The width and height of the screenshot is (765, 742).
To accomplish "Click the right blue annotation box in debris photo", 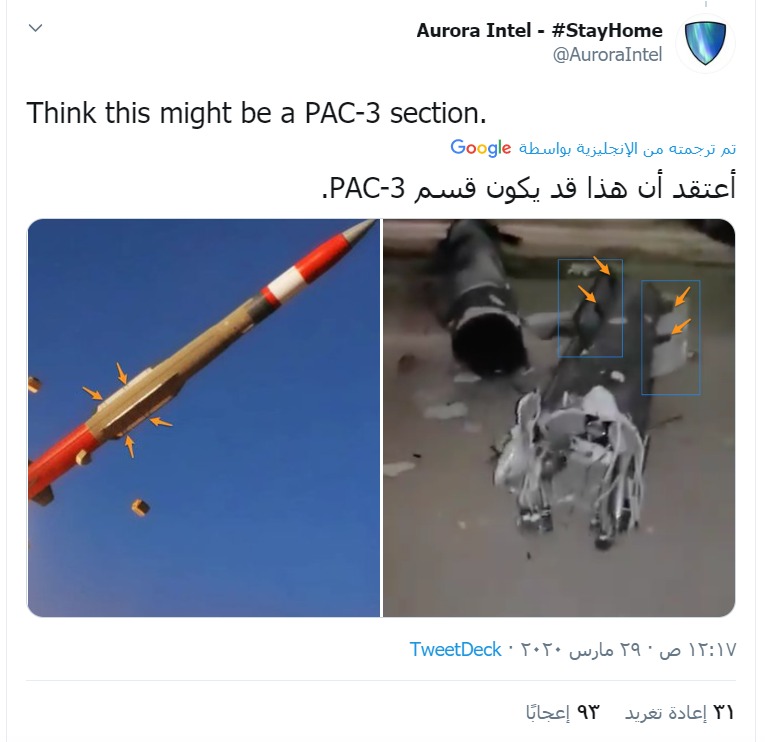I will (x=671, y=338).
